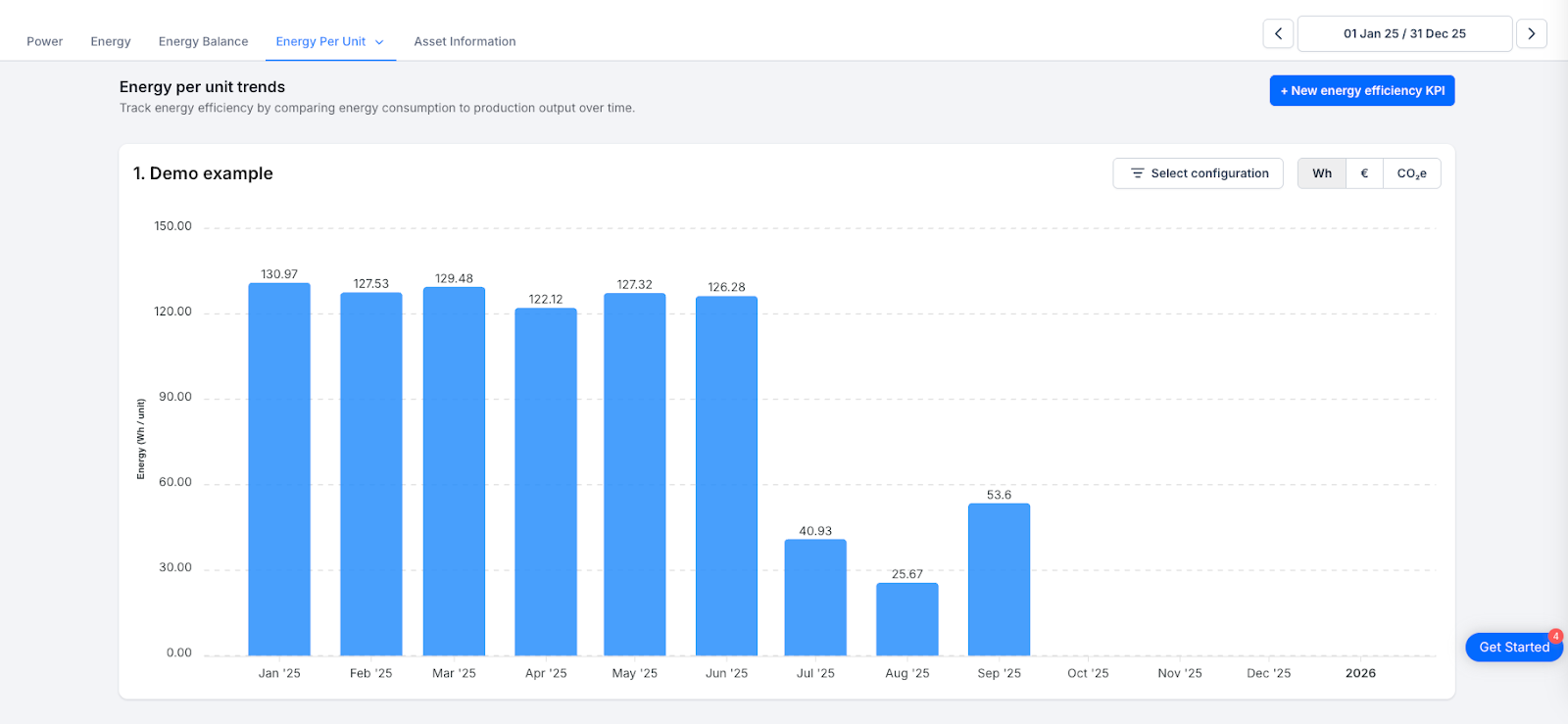The image size is (1568, 724).
Task: Click the Jul '25 bar showing 40.93
Action: click(815, 598)
